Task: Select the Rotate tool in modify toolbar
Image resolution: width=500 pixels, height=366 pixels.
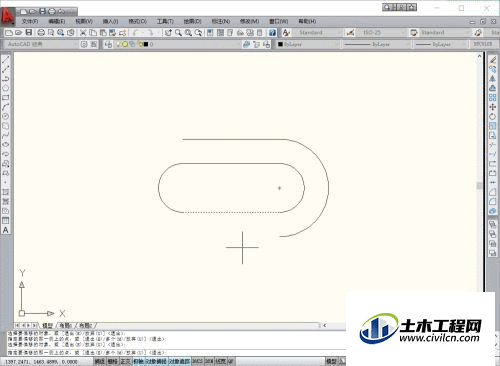Action: 493,116
